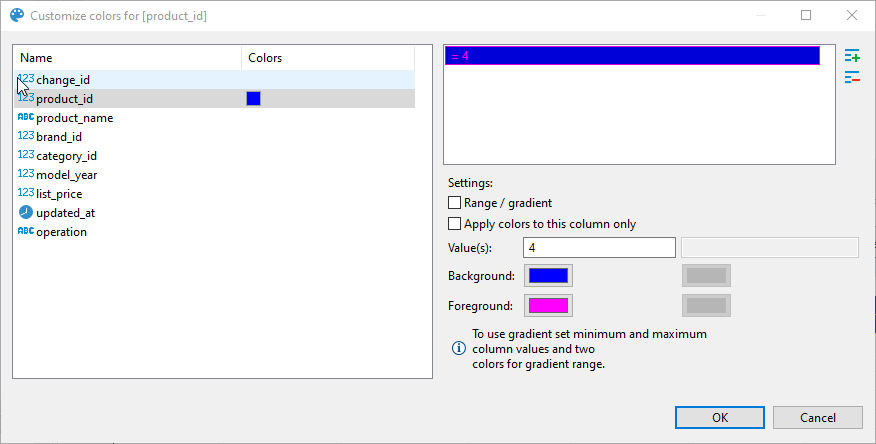
Task: Click the Name column header
Action: click(x=128, y=58)
